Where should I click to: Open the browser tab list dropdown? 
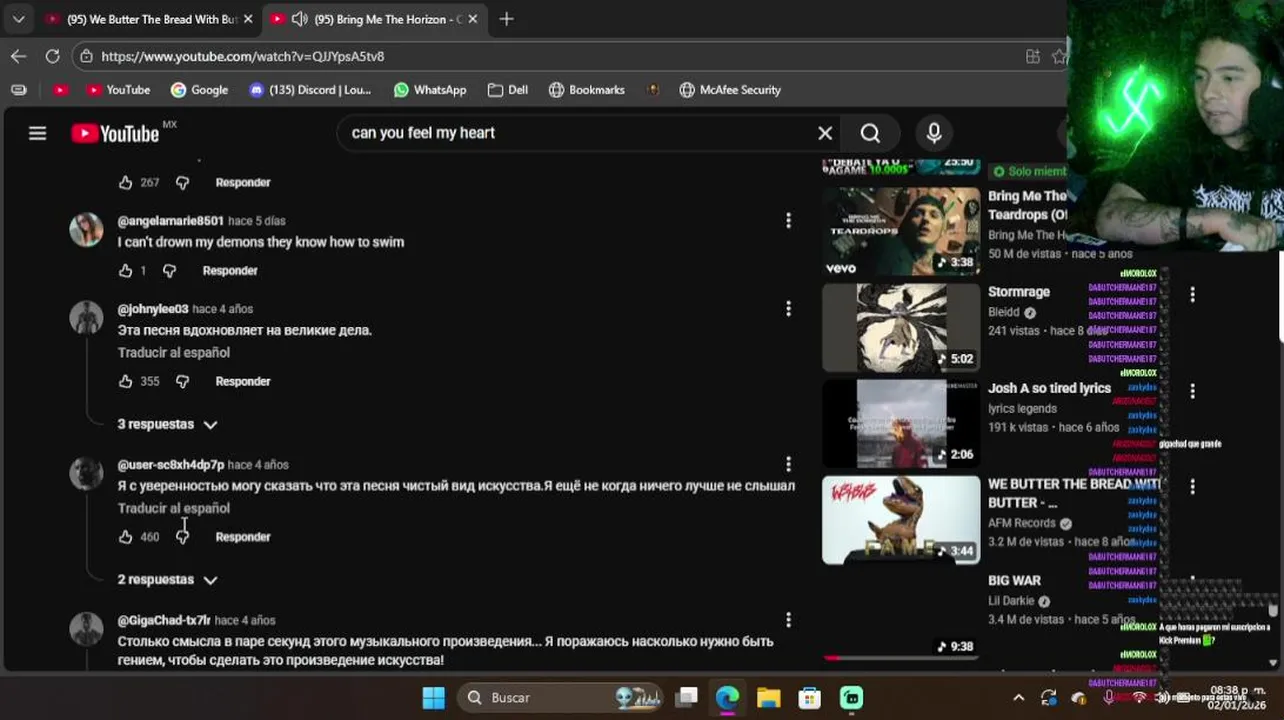(x=18, y=19)
